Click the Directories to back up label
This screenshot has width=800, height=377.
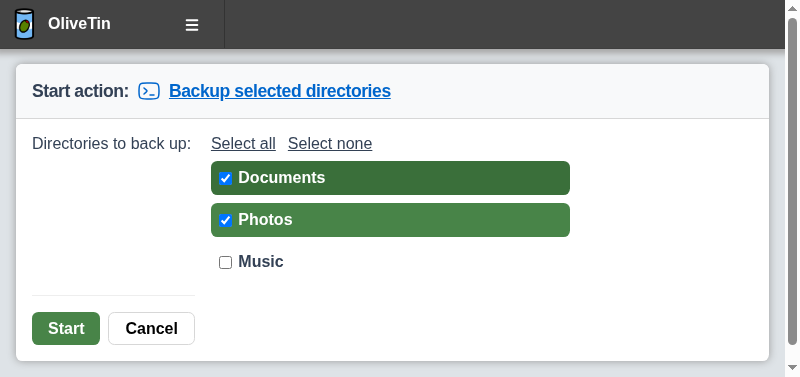click(112, 143)
